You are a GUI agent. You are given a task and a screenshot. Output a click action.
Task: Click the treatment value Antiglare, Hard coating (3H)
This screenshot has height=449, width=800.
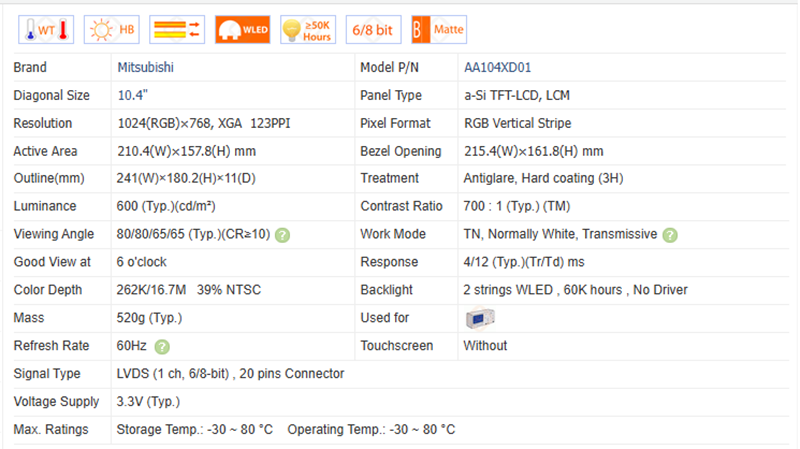tap(543, 178)
